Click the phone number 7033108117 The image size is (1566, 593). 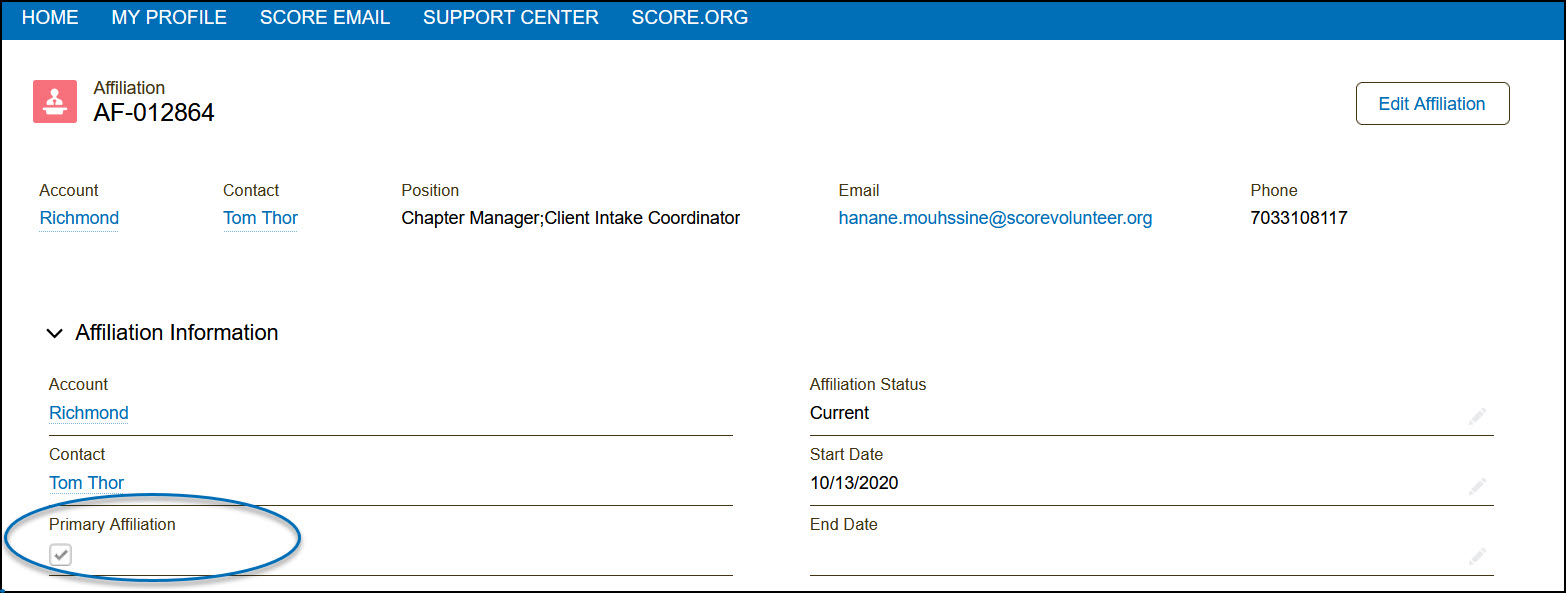click(1298, 218)
